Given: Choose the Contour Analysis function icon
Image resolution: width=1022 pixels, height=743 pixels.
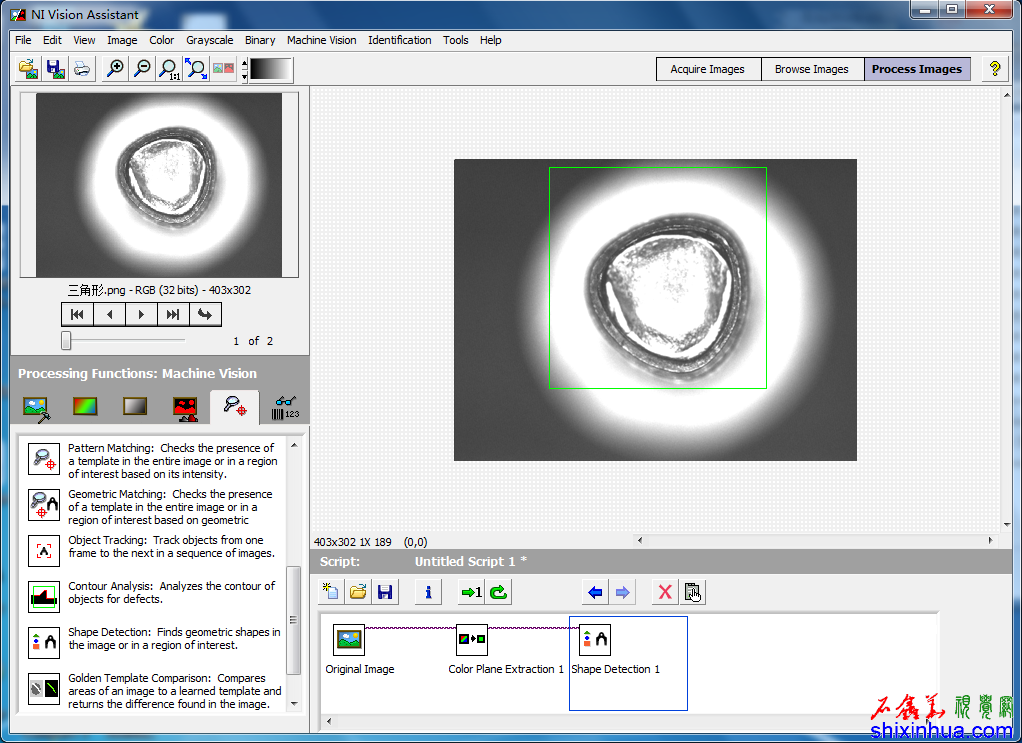Looking at the screenshot, I should click(44, 597).
